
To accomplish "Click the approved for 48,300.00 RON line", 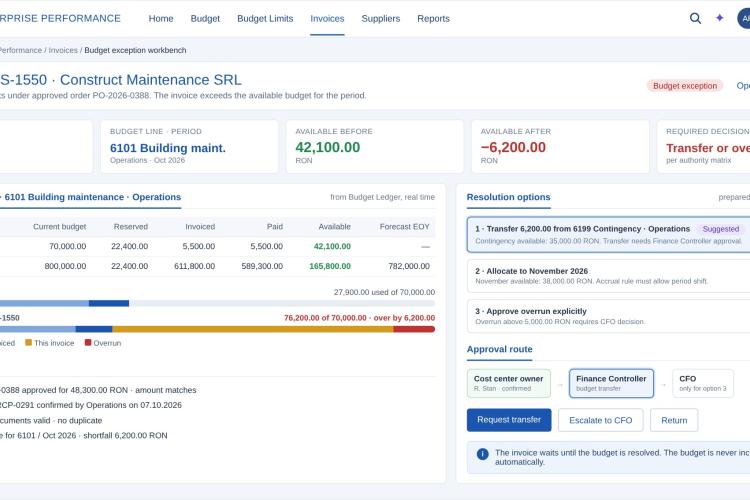I will (x=98, y=390).
